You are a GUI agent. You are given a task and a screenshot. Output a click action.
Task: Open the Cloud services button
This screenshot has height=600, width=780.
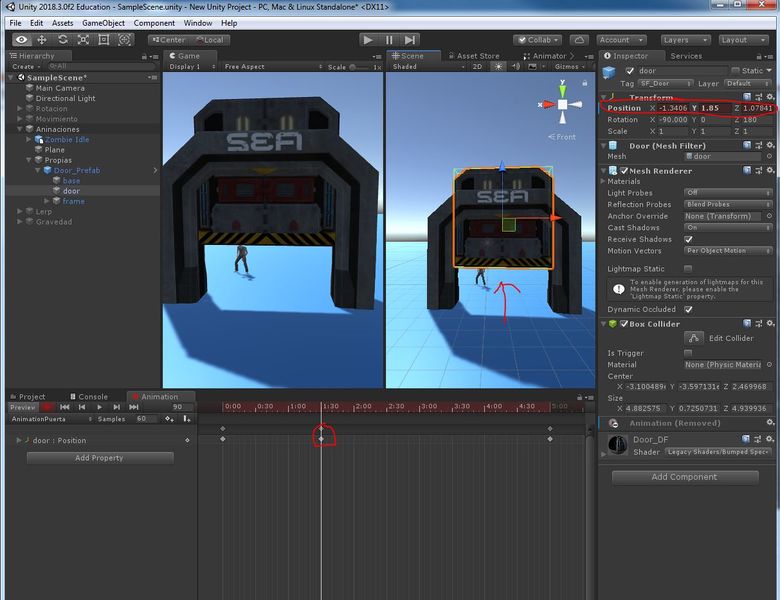(580, 40)
